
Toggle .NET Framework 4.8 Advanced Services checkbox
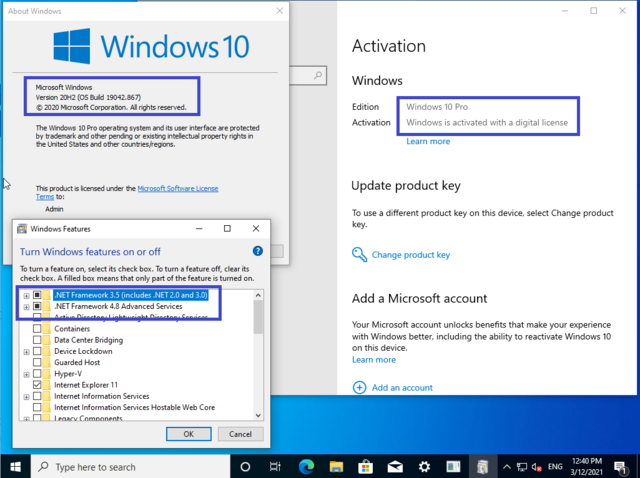[x=37, y=306]
